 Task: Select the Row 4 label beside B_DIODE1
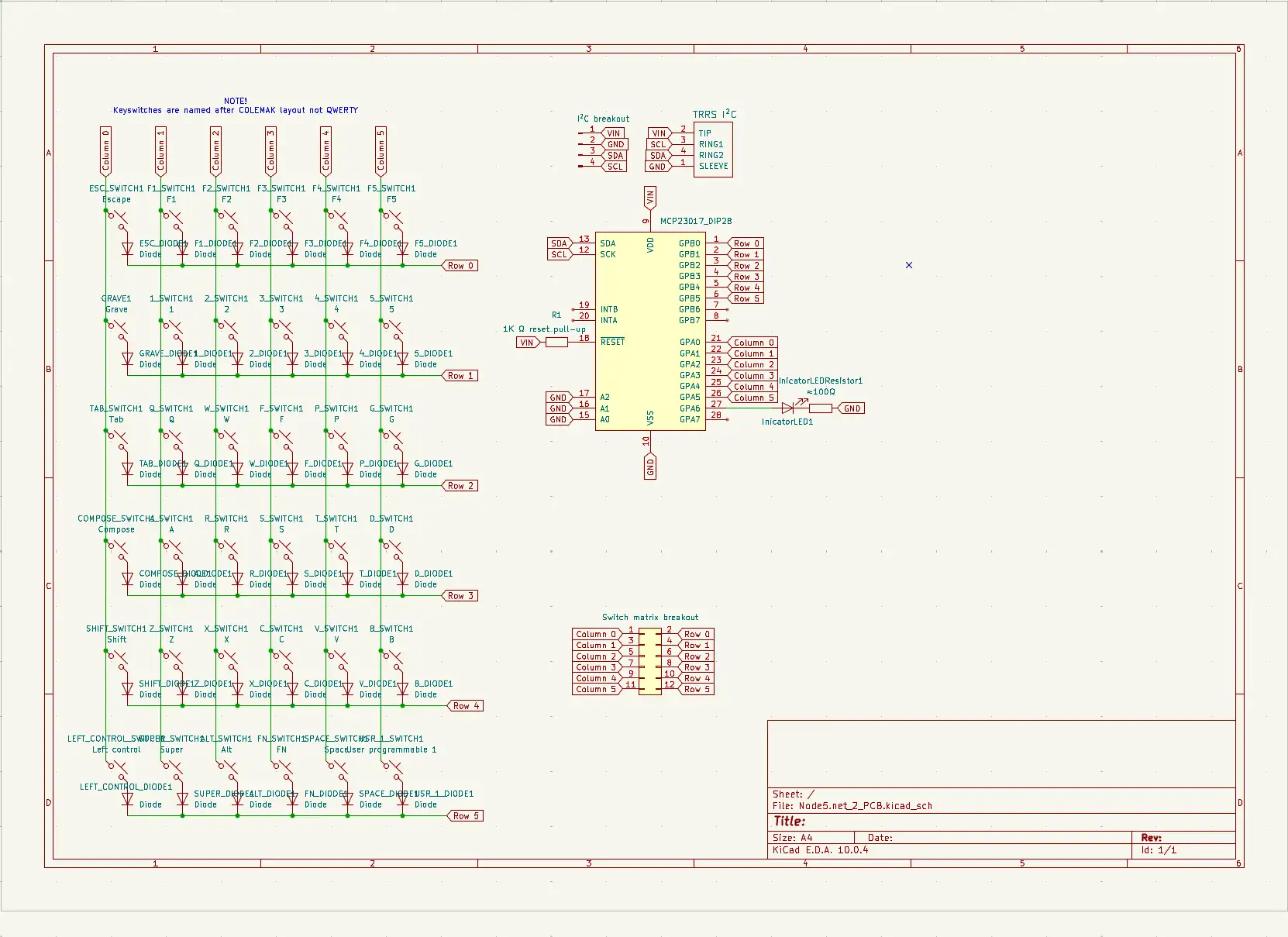[466, 706]
